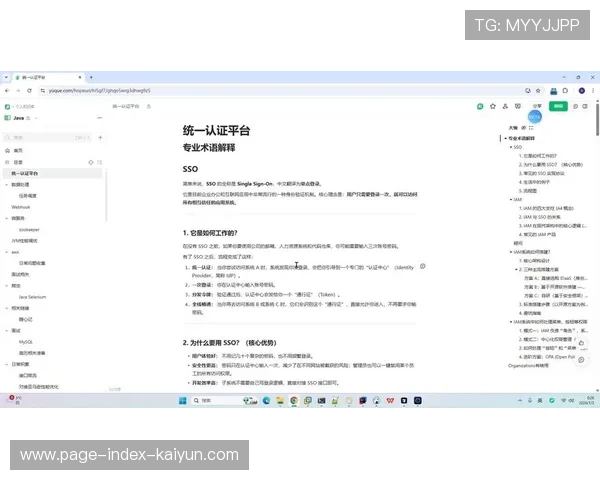This screenshot has width=600, height=480.
Task: Click the page vertical scrollbar thumb
Action: click(x=597, y=118)
